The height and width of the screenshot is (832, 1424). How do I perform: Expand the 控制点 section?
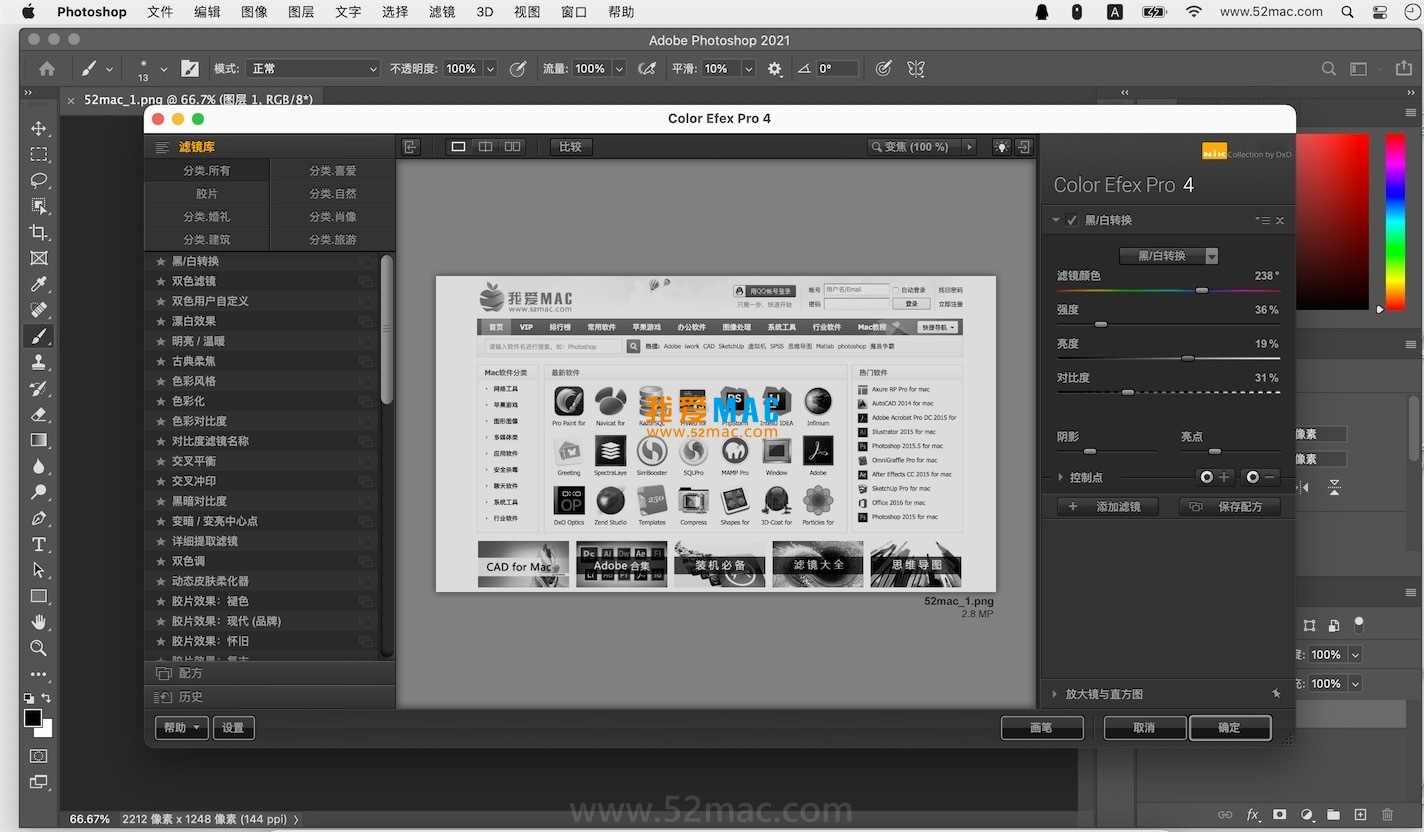1061,478
